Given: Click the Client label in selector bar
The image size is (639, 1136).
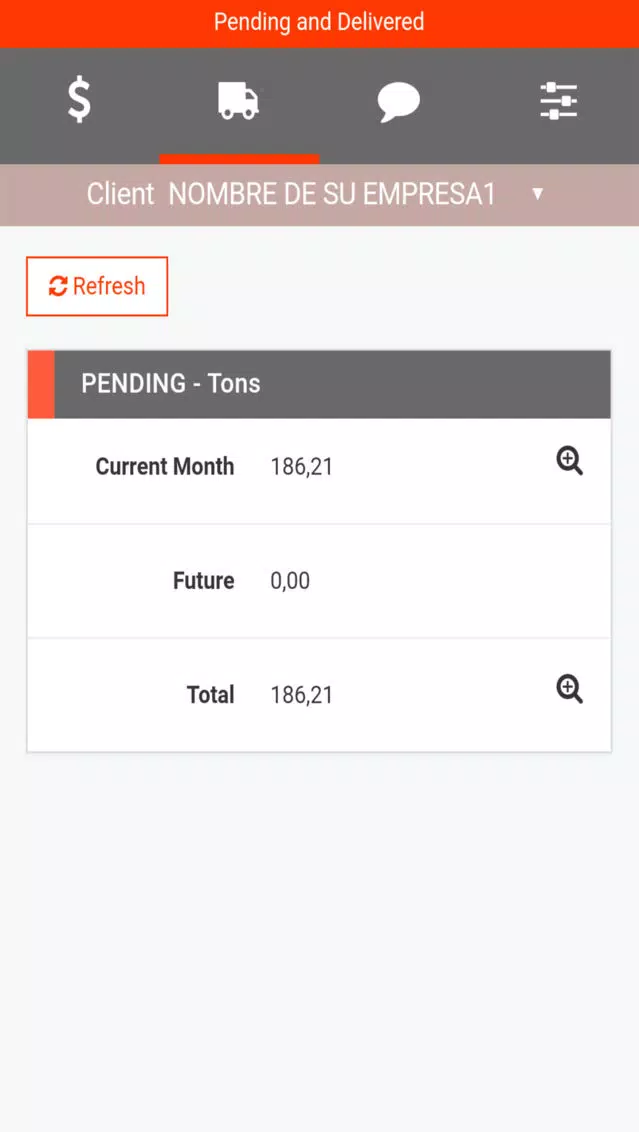Looking at the screenshot, I should coord(120,194).
